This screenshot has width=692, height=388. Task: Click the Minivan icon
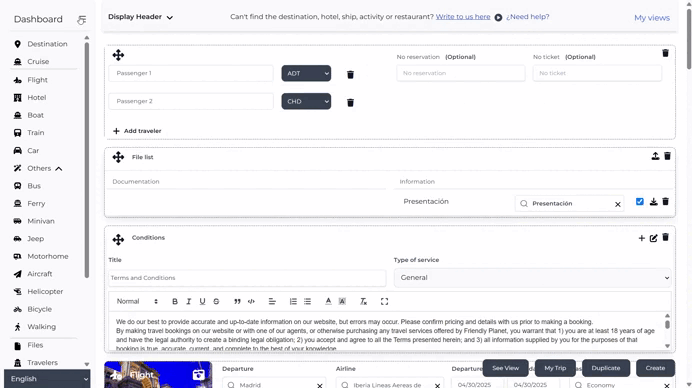18,221
